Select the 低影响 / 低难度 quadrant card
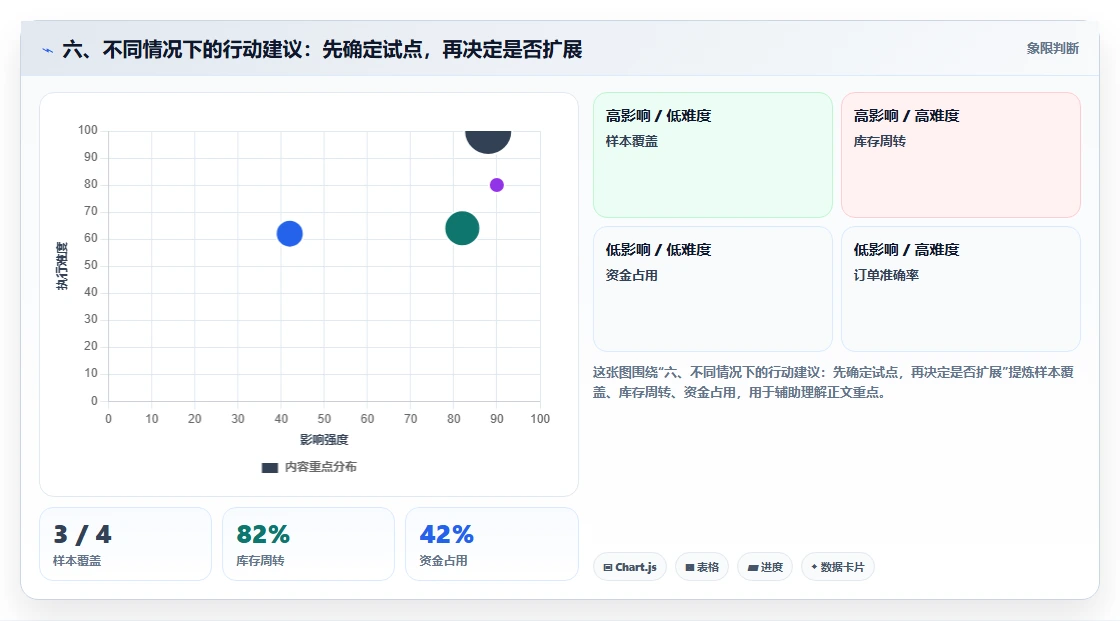The height and width of the screenshot is (621, 1120). point(713,289)
